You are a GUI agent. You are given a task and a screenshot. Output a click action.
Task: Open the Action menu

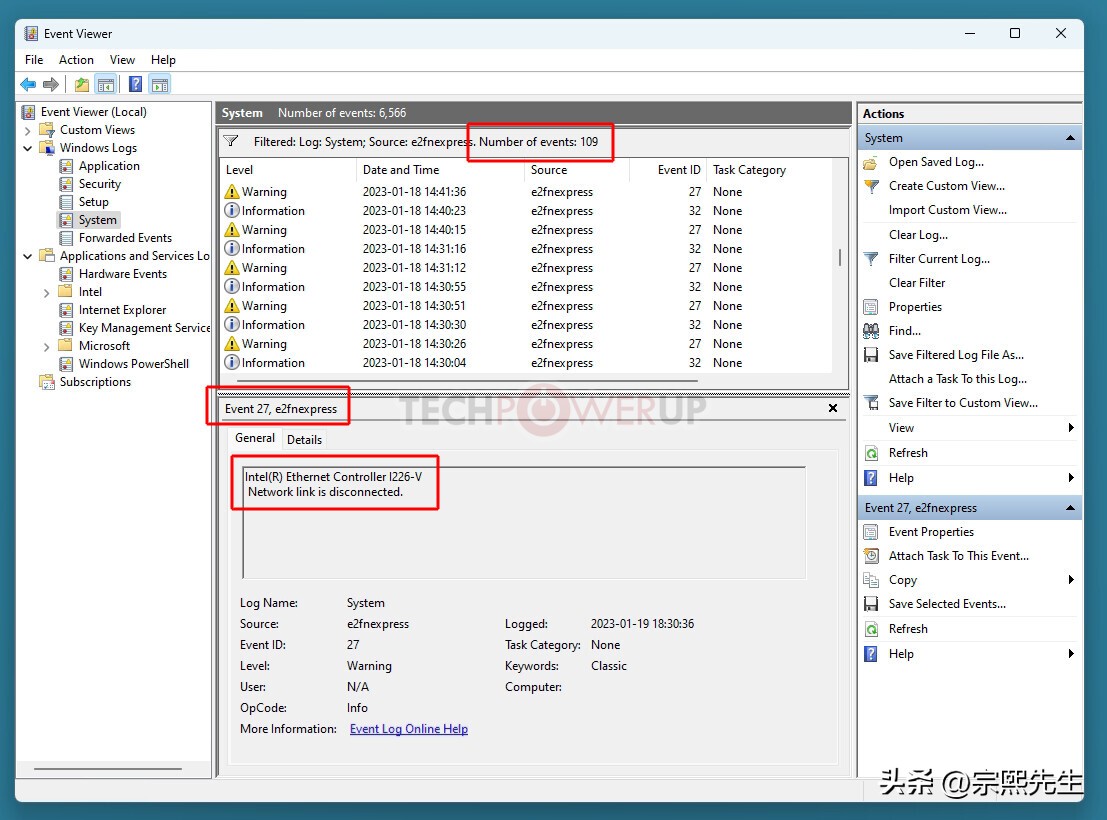coord(76,60)
